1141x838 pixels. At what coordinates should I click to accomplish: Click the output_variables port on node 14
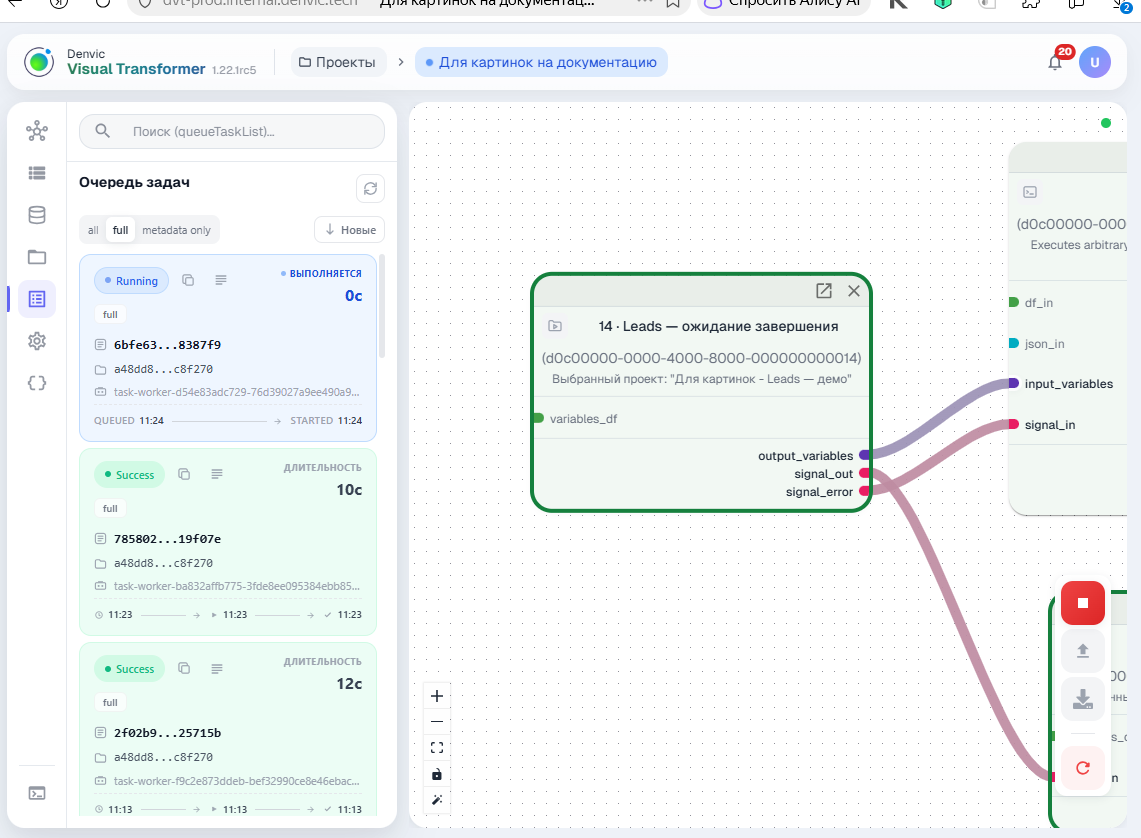pyautogui.click(x=864, y=455)
